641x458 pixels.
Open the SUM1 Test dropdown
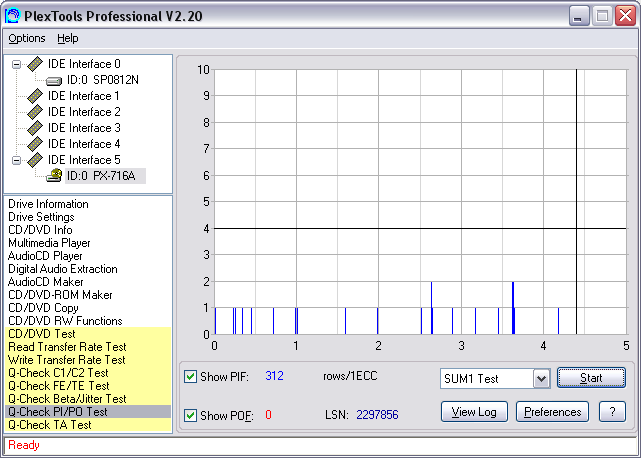(541, 379)
